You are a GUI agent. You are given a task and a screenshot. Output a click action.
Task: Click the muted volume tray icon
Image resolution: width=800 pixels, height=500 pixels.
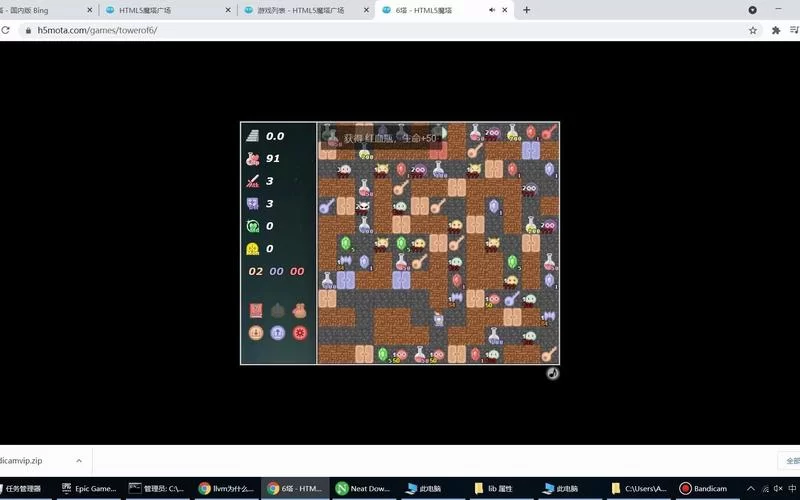tap(778, 488)
